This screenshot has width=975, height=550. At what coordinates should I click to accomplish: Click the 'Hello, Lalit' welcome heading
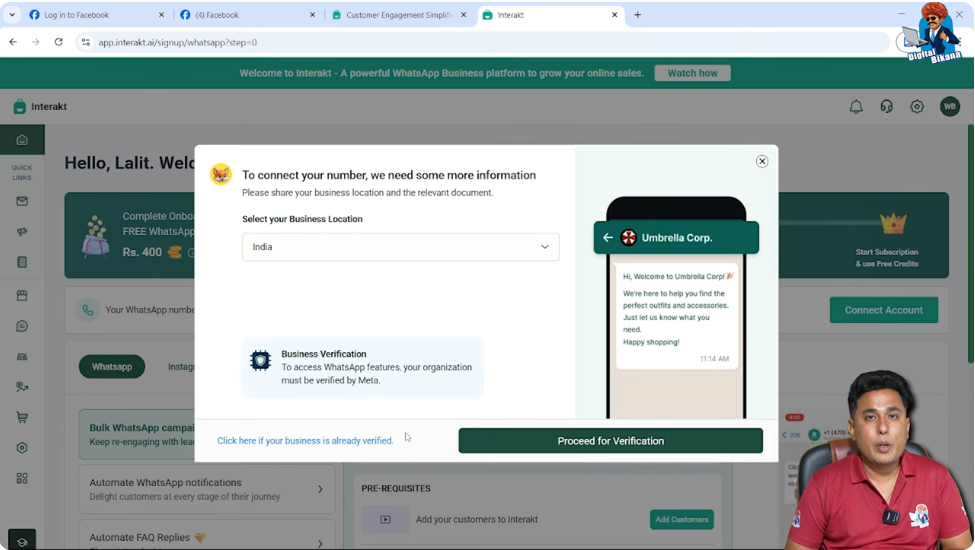[129, 163]
